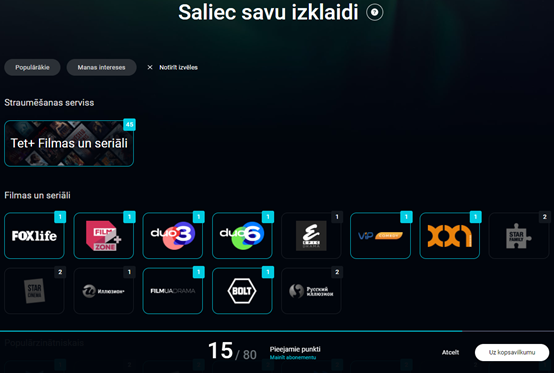Click the Pieejamie punkti label

(295, 349)
